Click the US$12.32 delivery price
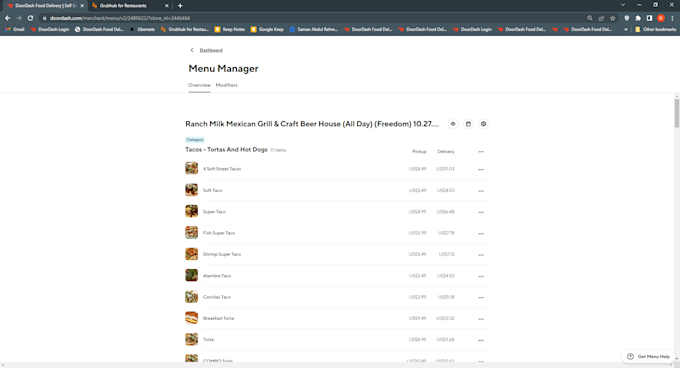Viewport: 680px width, 368px height. 445,318
